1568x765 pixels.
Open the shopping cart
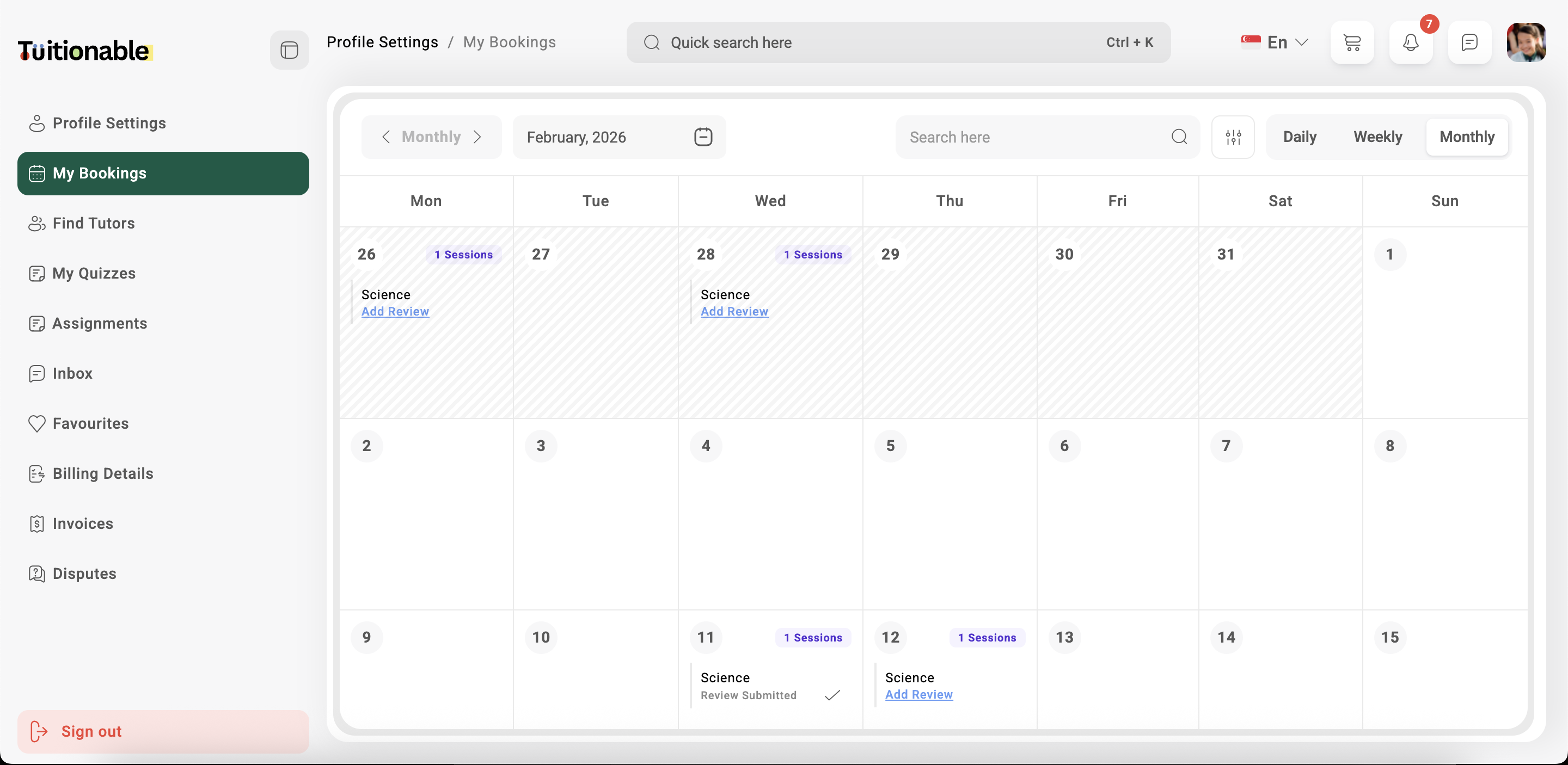(x=1352, y=42)
